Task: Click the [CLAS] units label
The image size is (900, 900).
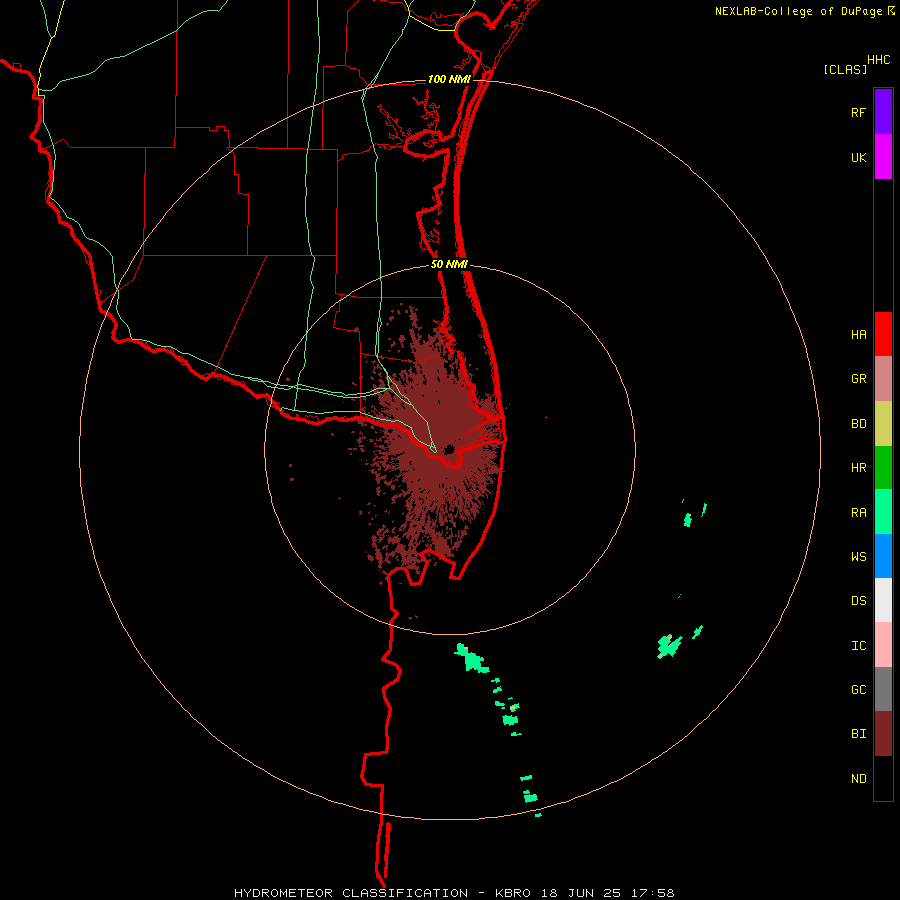Action: pos(845,69)
